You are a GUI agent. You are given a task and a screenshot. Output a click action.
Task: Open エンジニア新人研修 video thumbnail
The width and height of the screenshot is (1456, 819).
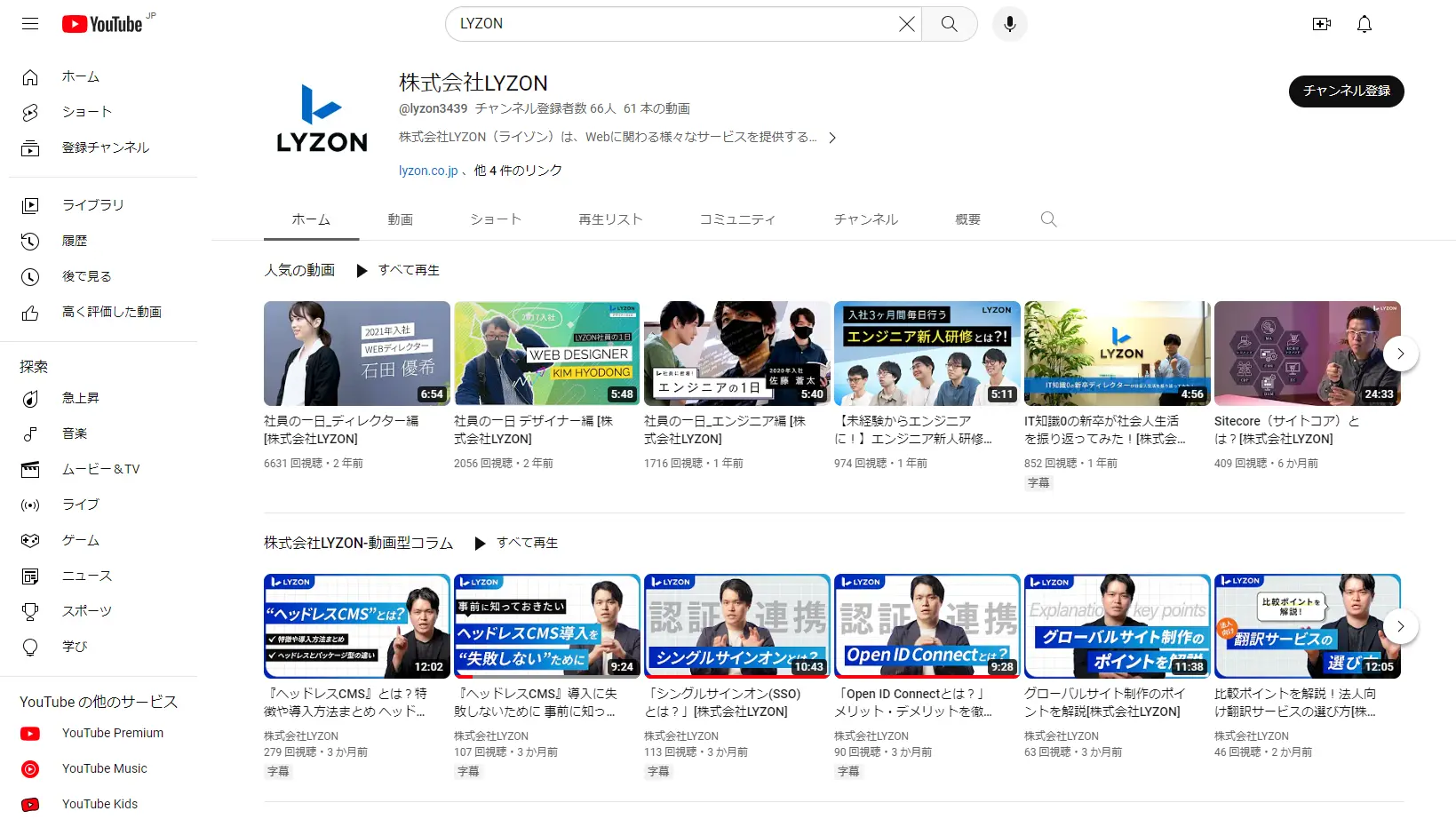pos(927,354)
